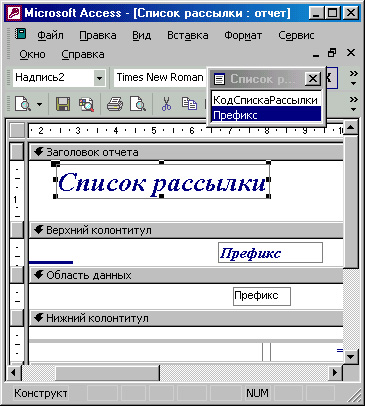The image size is (365, 406).
Task: Select КодСпискаРассылки in the field list
Action: click(x=266, y=100)
